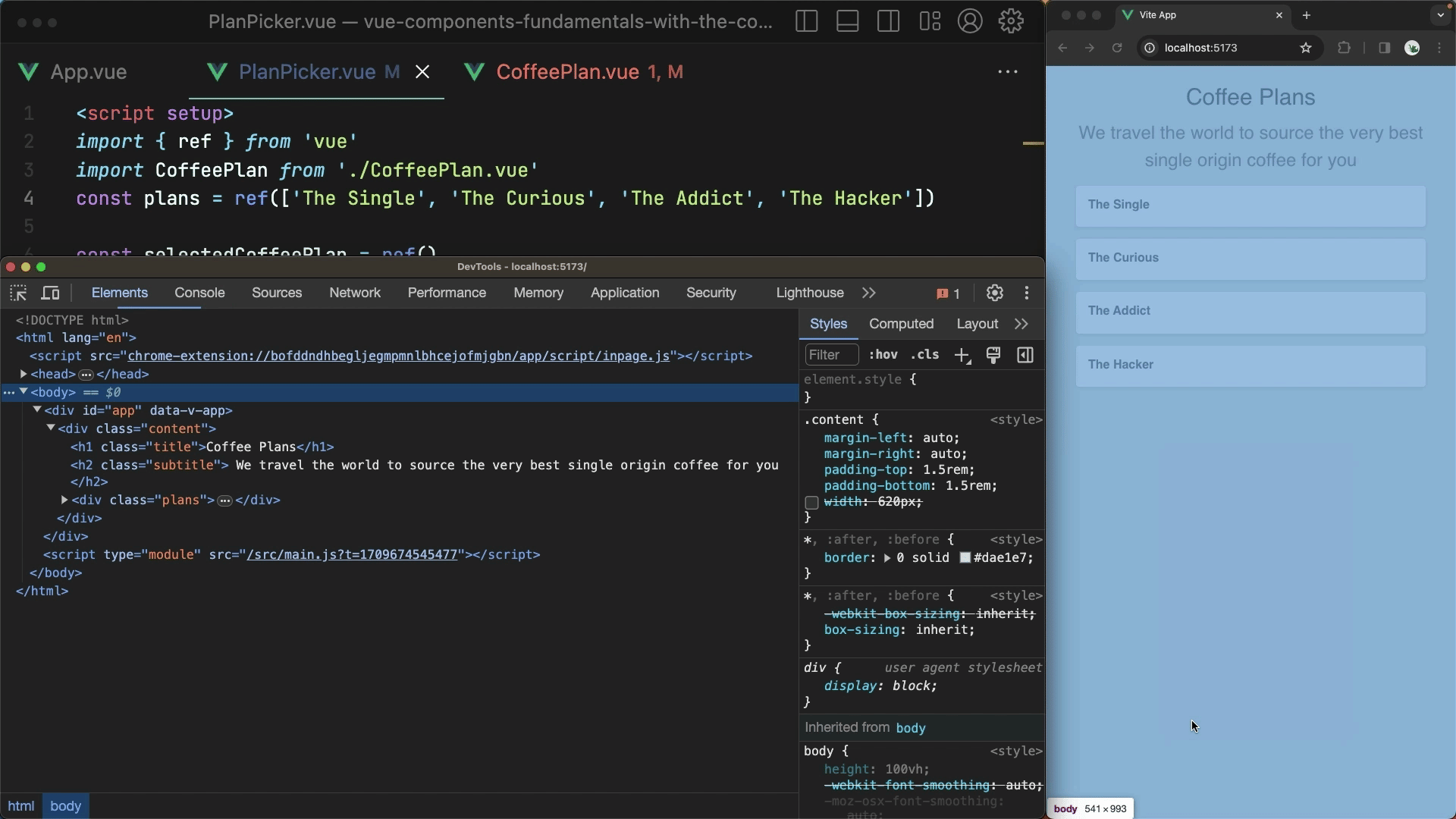Viewport: 1456px width, 819px height.
Task: Focus the Styles Filter input
Action: [832, 355]
